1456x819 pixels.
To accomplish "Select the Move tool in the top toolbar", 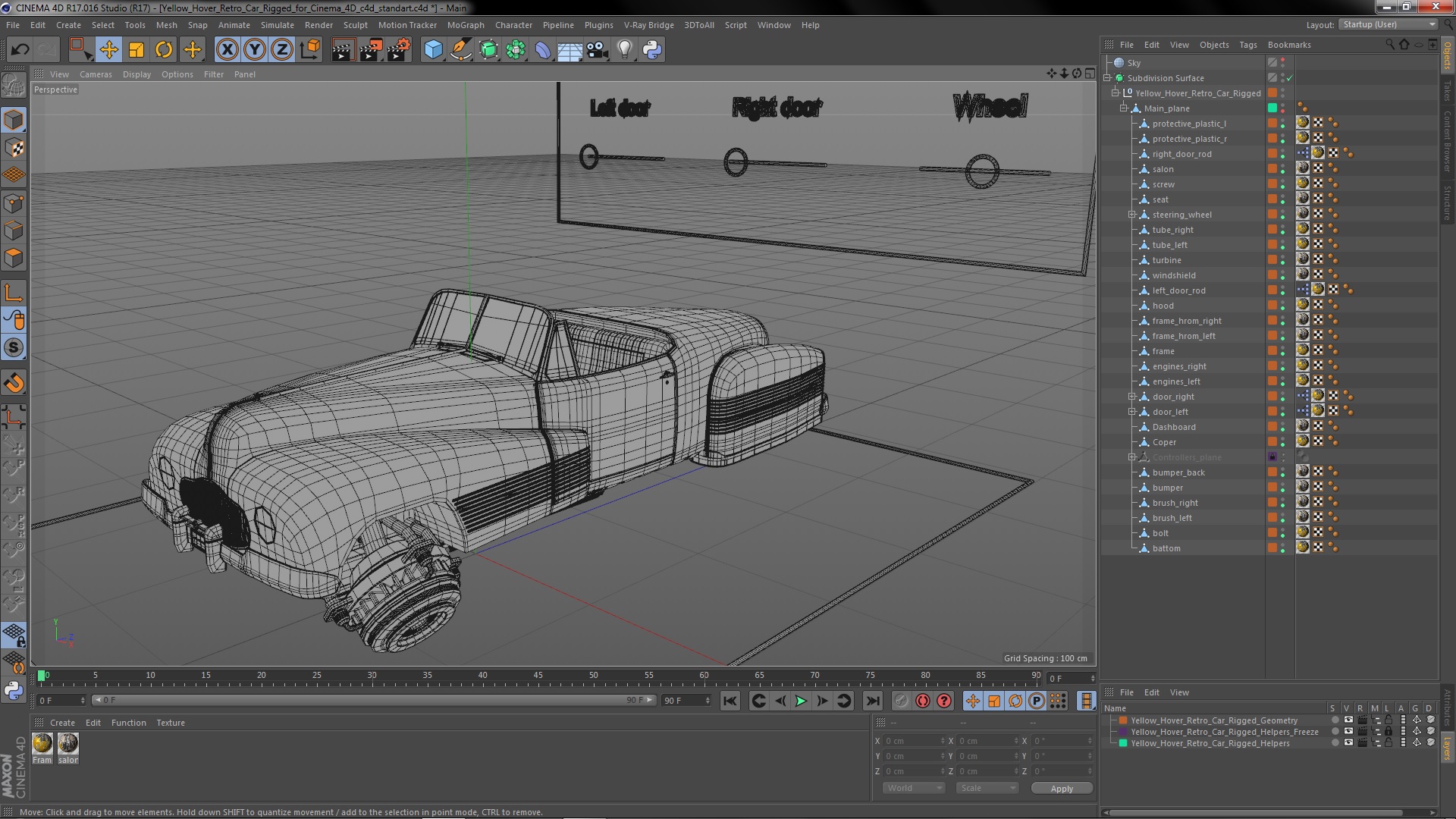I will point(108,50).
